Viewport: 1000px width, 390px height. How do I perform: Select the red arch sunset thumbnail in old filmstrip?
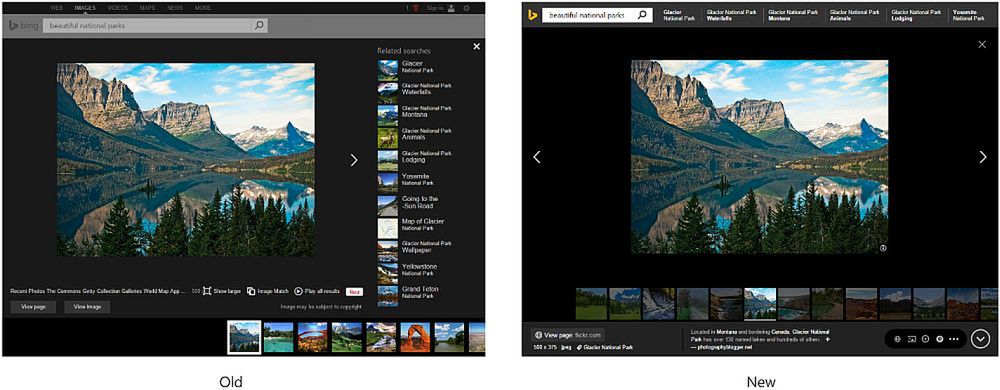(x=313, y=337)
